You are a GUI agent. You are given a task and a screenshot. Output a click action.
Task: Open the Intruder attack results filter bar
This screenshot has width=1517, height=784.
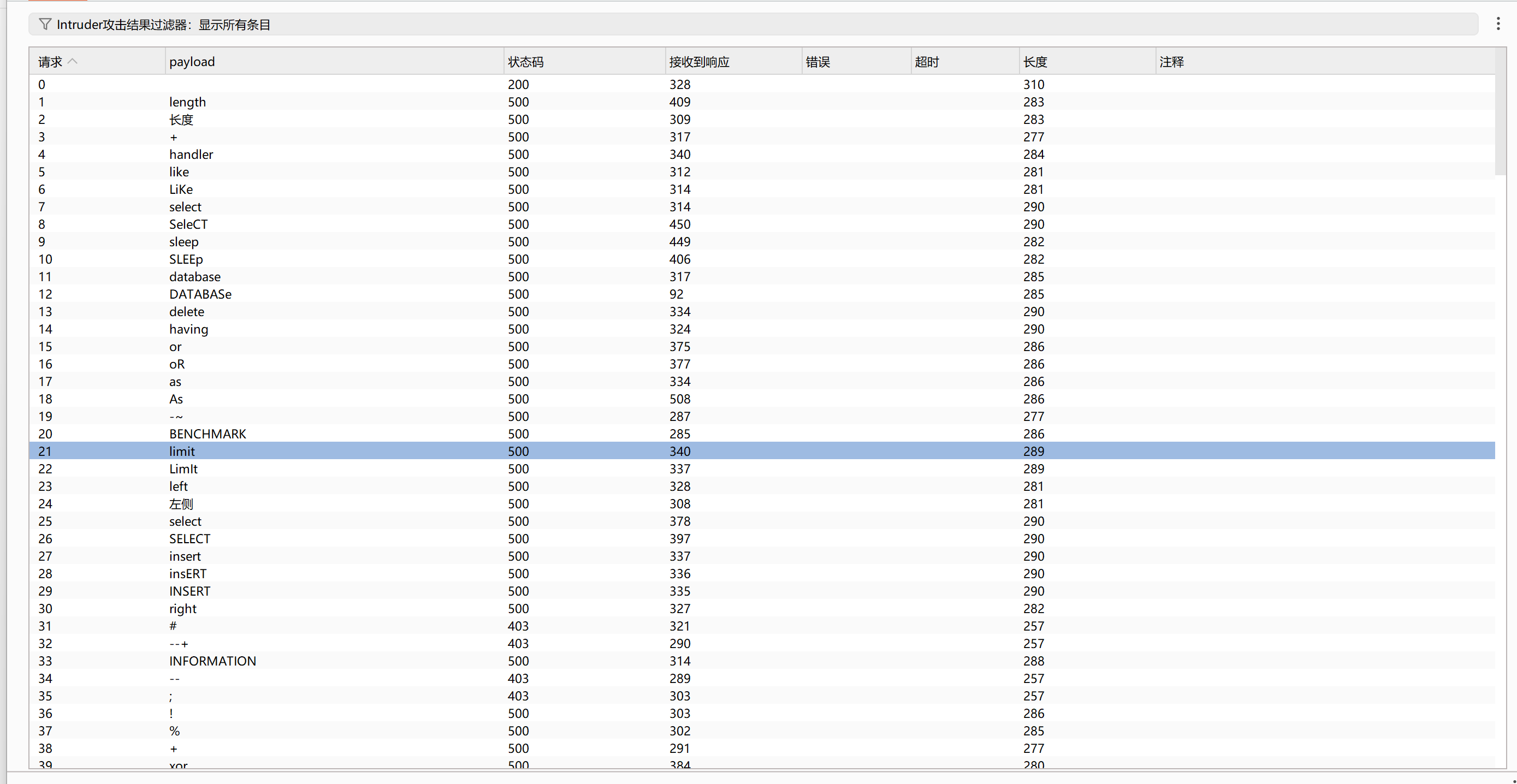[752, 24]
